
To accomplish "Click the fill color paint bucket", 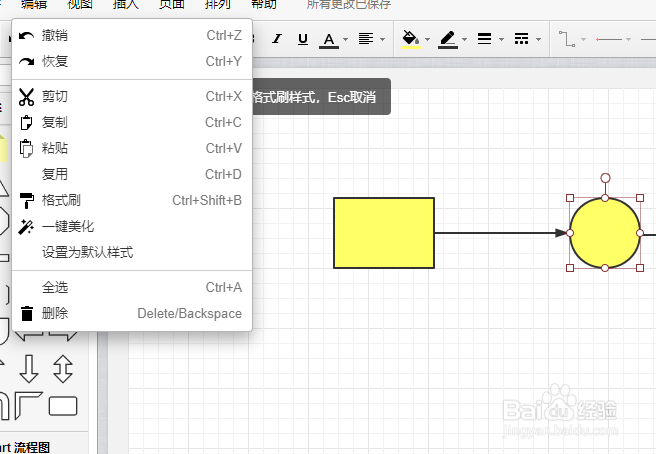I will (x=411, y=39).
